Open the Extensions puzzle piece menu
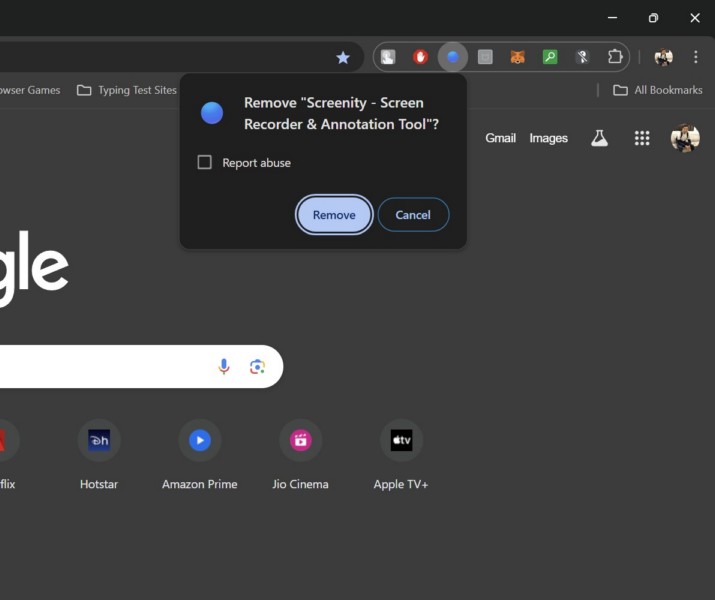The height and width of the screenshot is (600, 715). 616,57
